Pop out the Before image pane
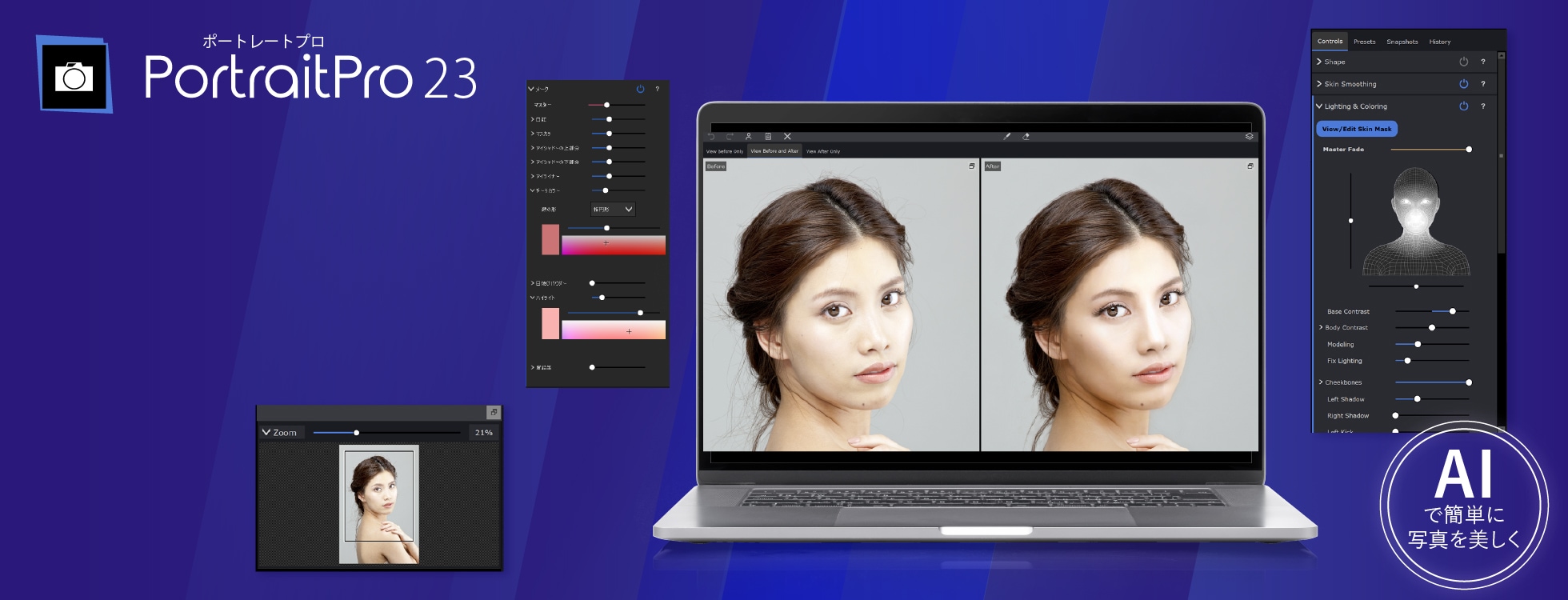 [x=972, y=166]
